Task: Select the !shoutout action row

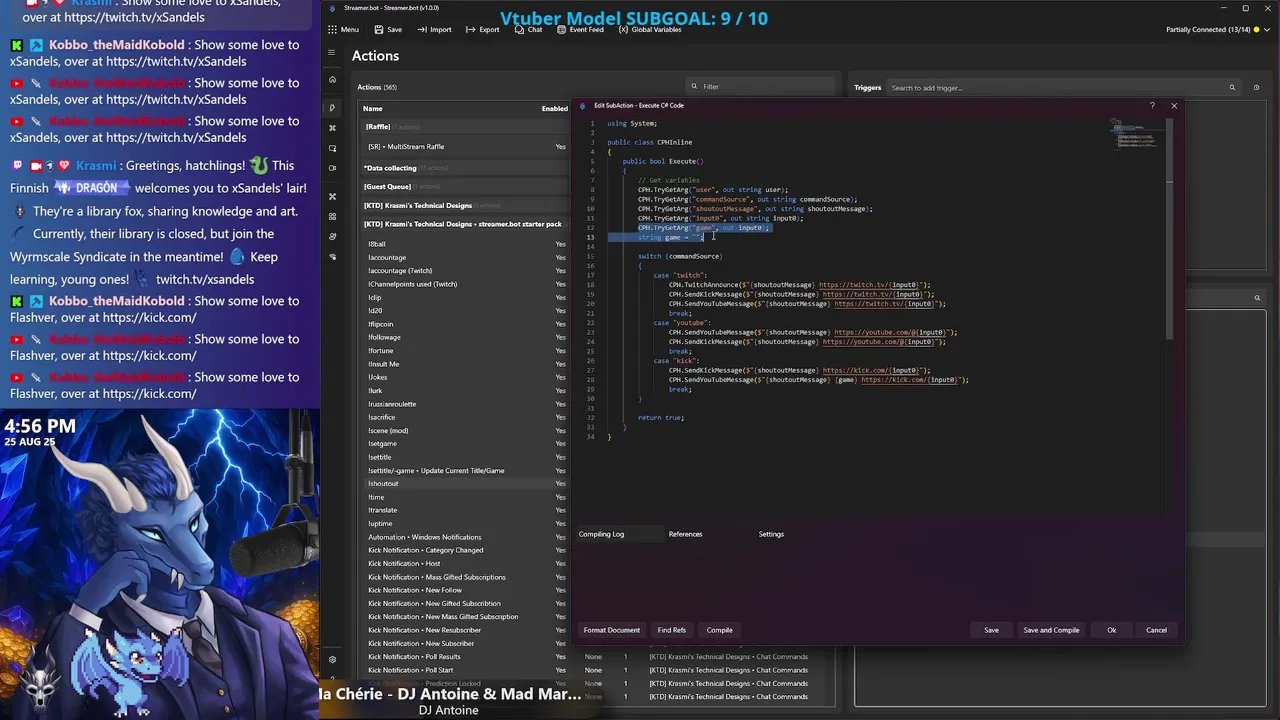Action: pyautogui.click(x=465, y=484)
